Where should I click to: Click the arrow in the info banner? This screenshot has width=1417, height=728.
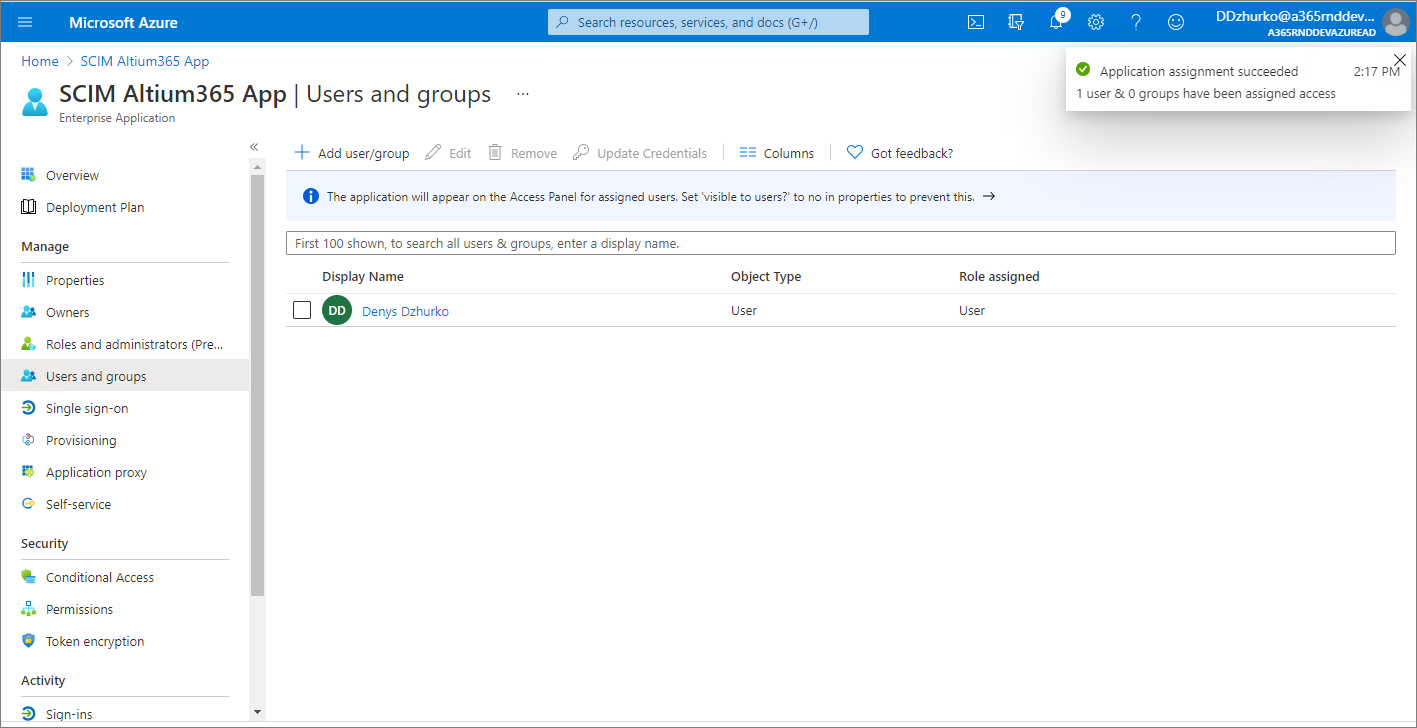point(988,197)
